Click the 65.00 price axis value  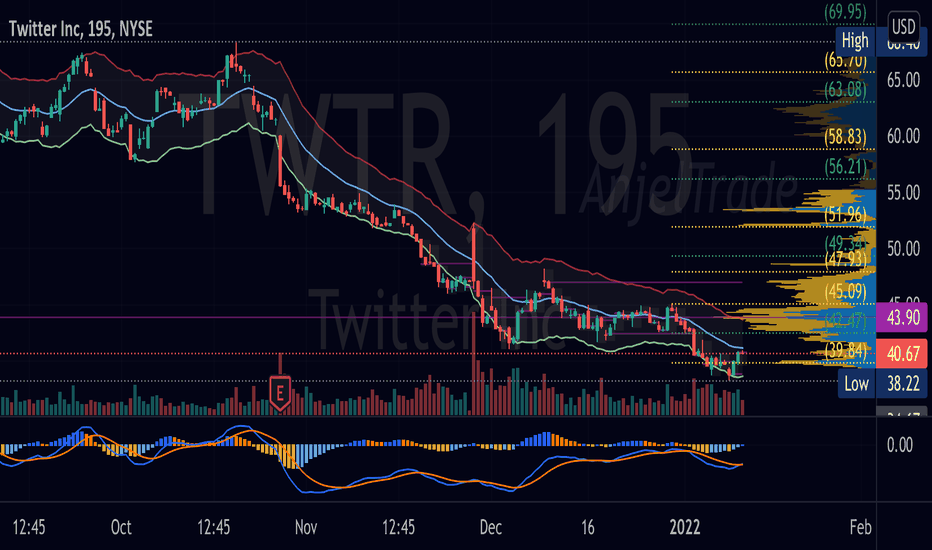click(x=903, y=80)
